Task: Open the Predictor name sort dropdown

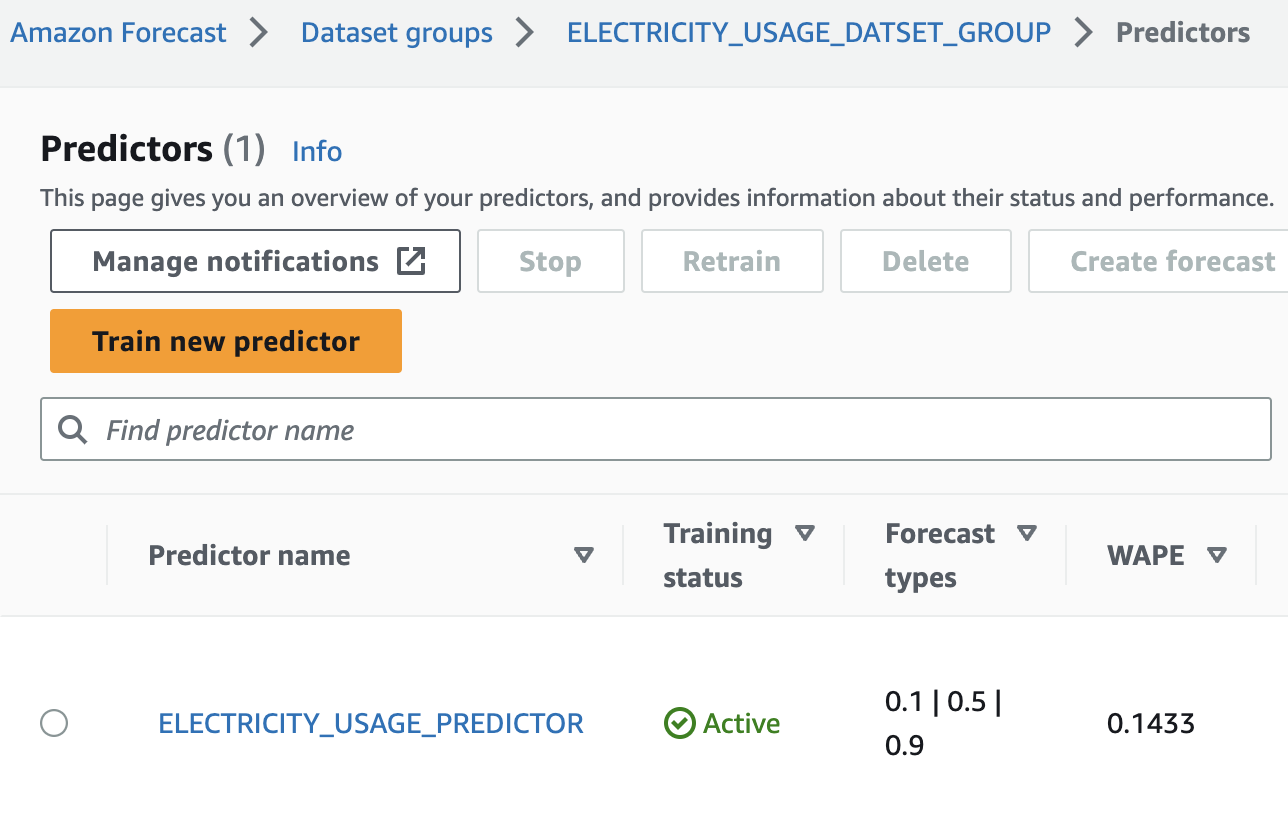Action: click(583, 555)
